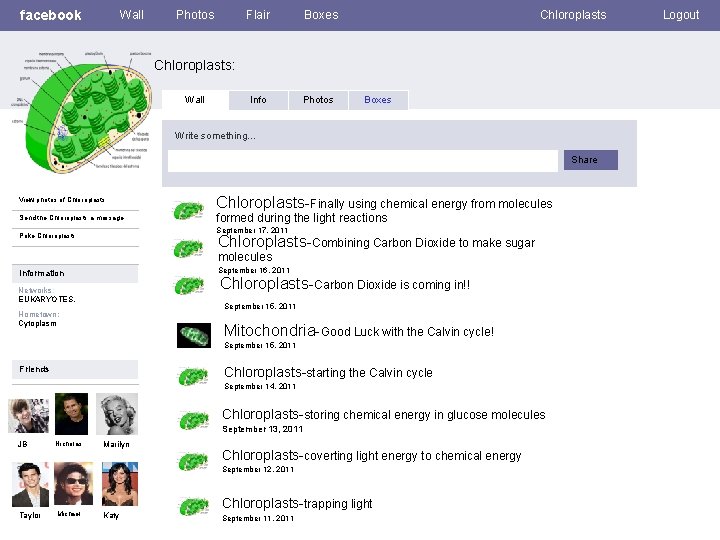Click chloroplast avatar on Combining Carbon Dioxide post
The width and height of the screenshot is (720, 540).
coord(188,249)
